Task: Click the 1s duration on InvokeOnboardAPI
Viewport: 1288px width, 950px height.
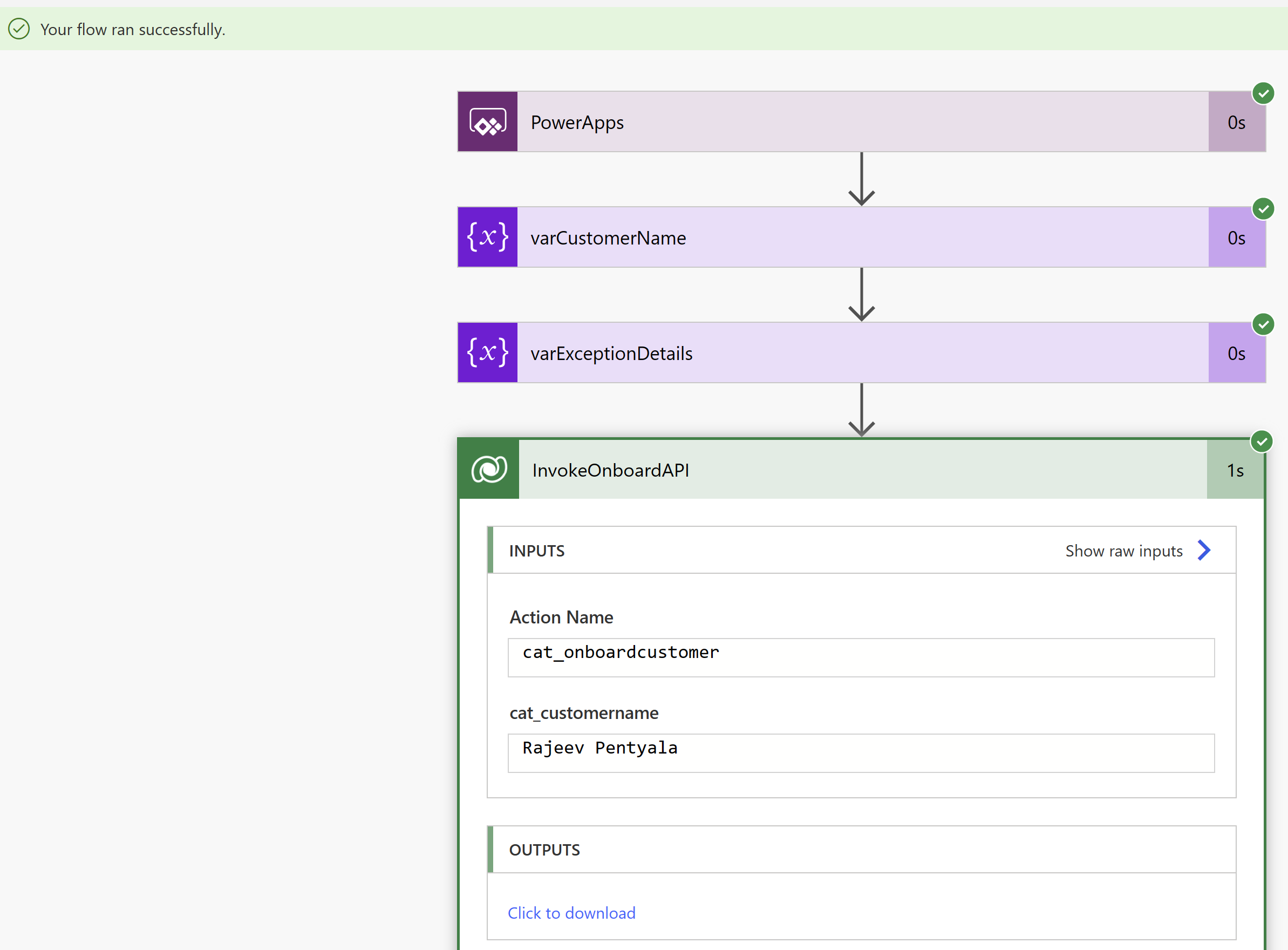Action: pyautogui.click(x=1235, y=470)
